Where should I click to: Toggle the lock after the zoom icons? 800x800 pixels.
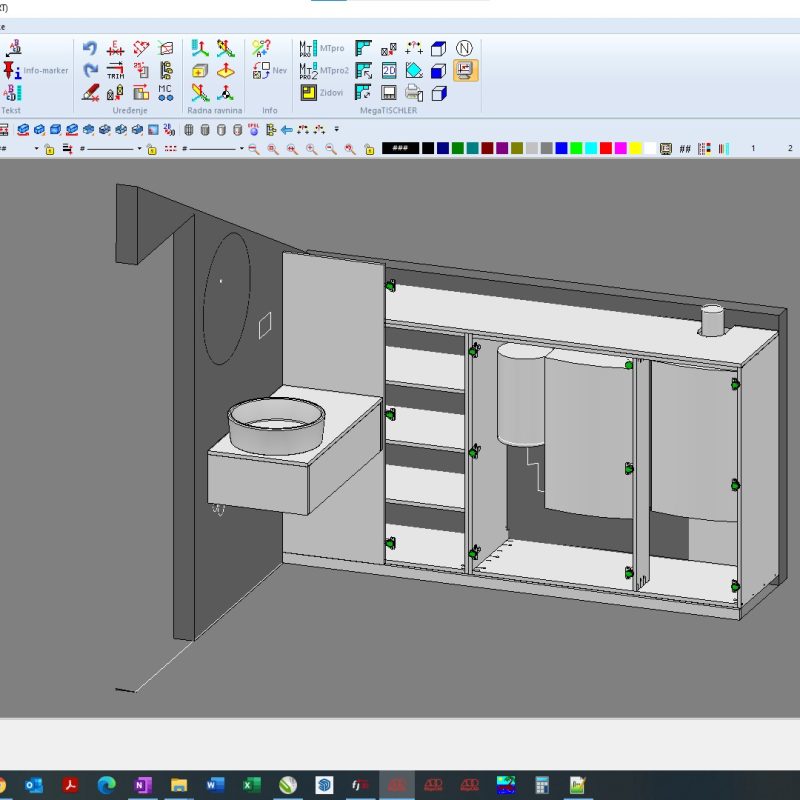click(x=369, y=149)
